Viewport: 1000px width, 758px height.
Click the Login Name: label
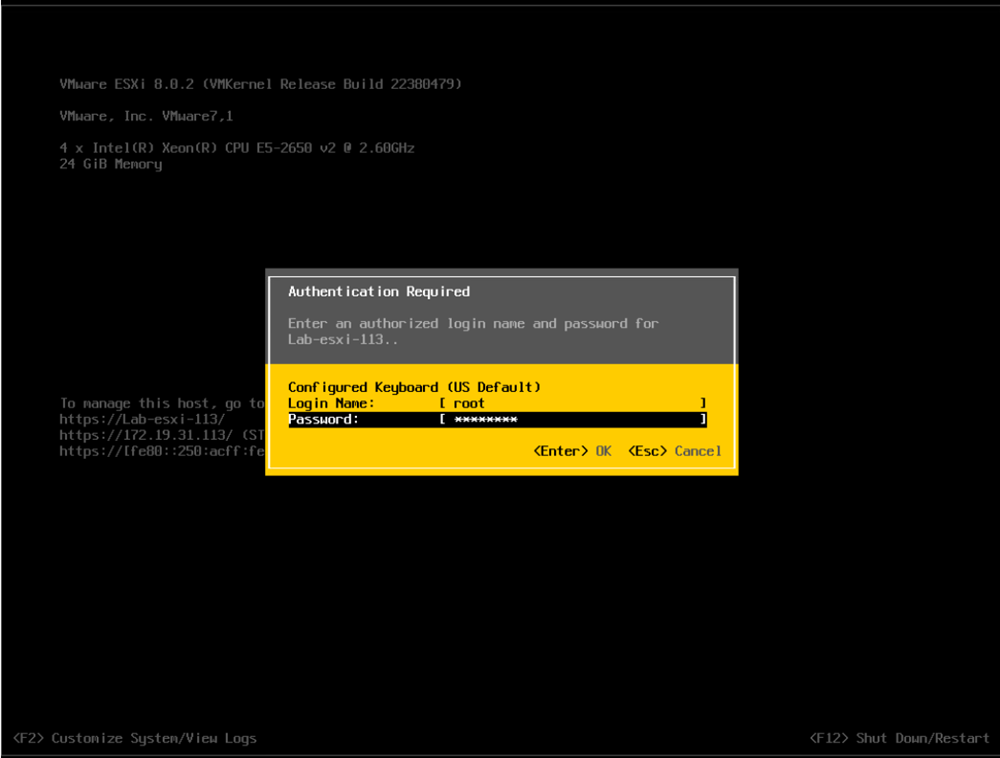pyautogui.click(x=331, y=403)
